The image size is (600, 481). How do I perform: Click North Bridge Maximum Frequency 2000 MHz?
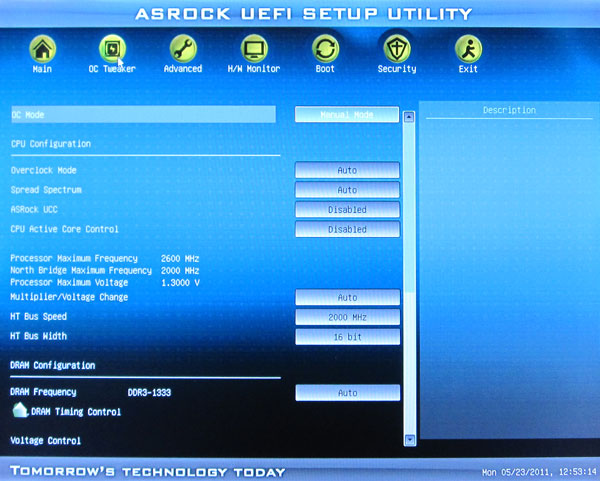180,271
